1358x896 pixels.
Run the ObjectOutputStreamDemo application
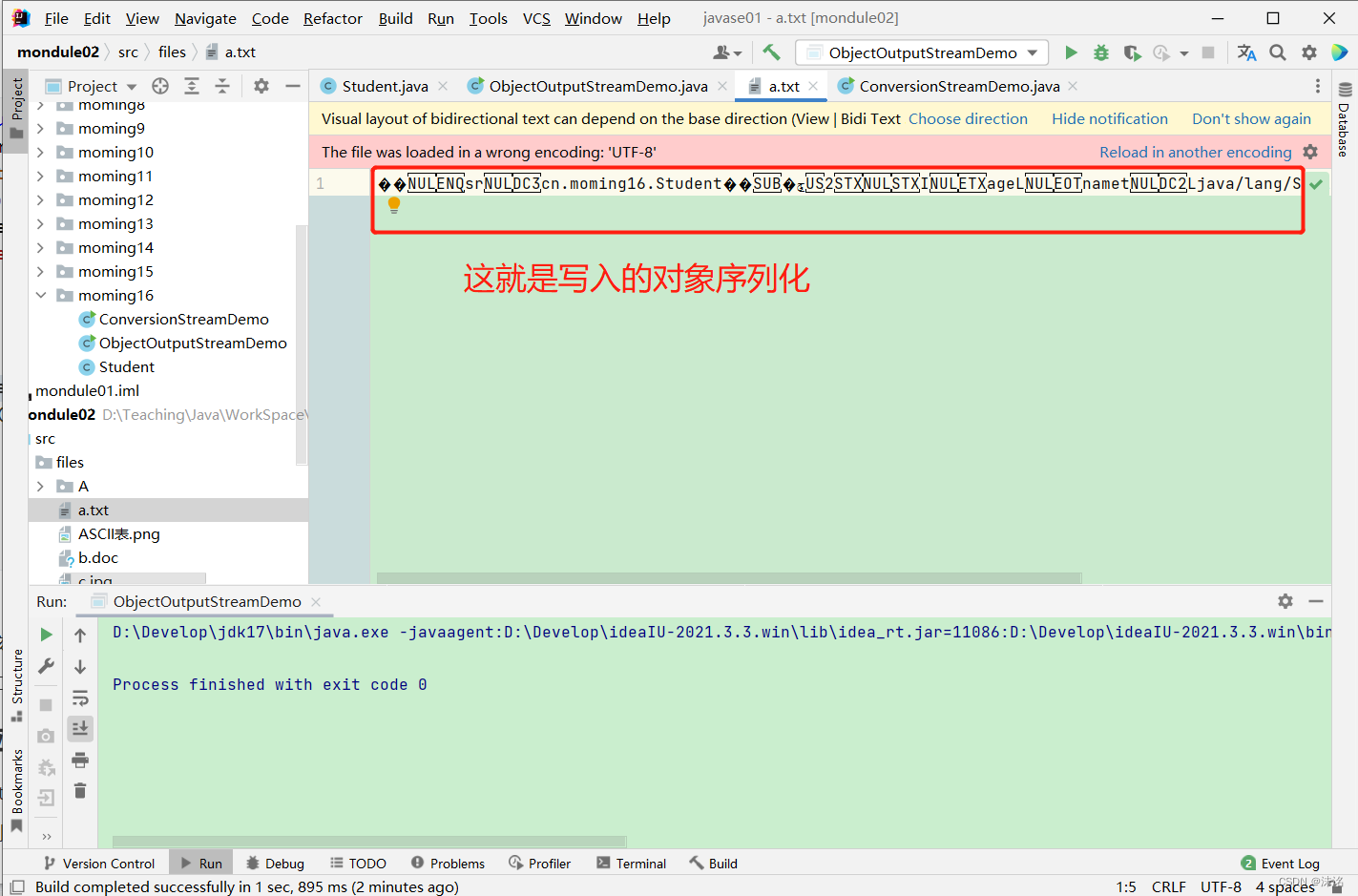tap(1072, 52)
